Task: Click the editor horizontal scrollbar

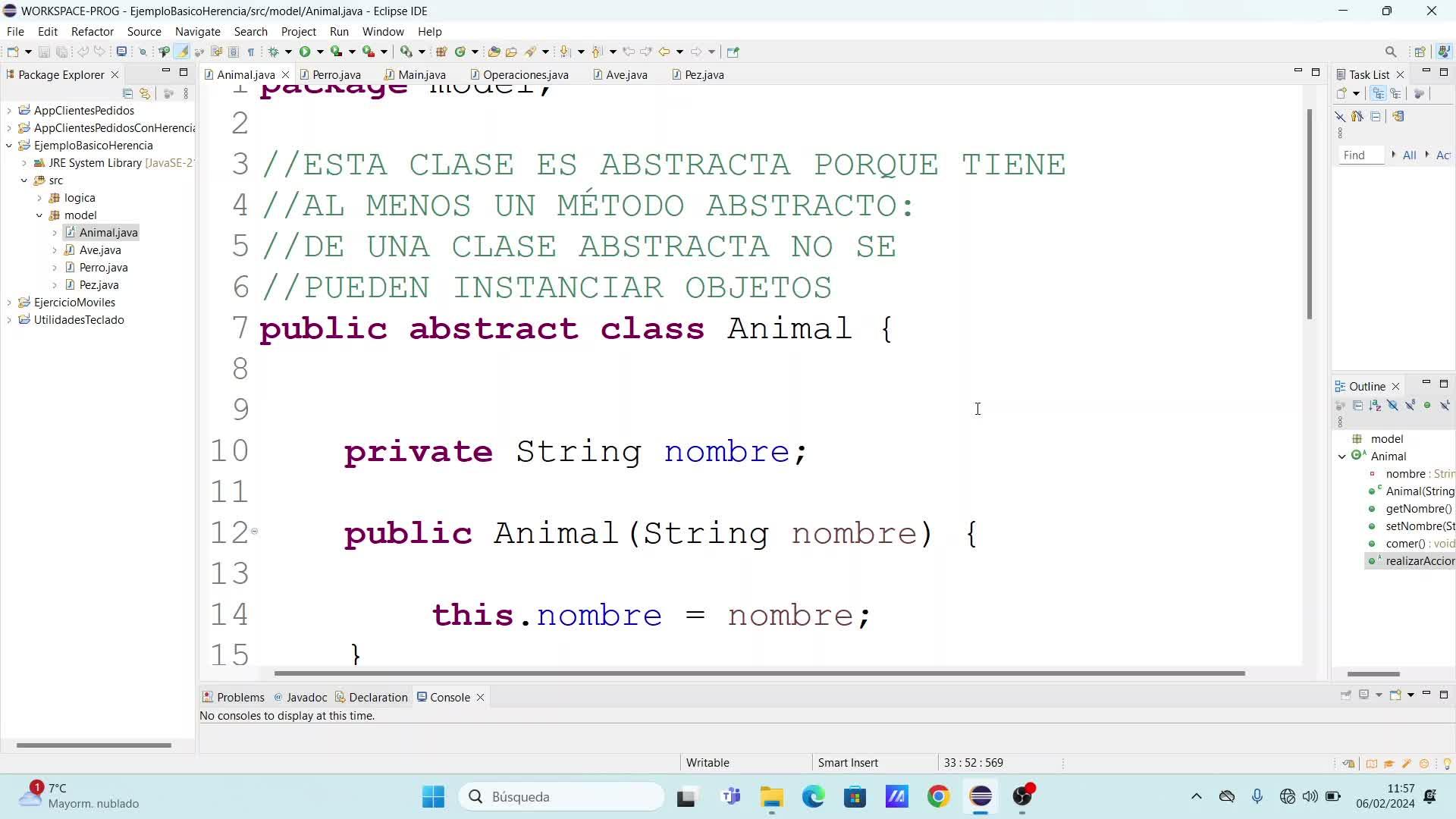Action: [x=758, y=673]
